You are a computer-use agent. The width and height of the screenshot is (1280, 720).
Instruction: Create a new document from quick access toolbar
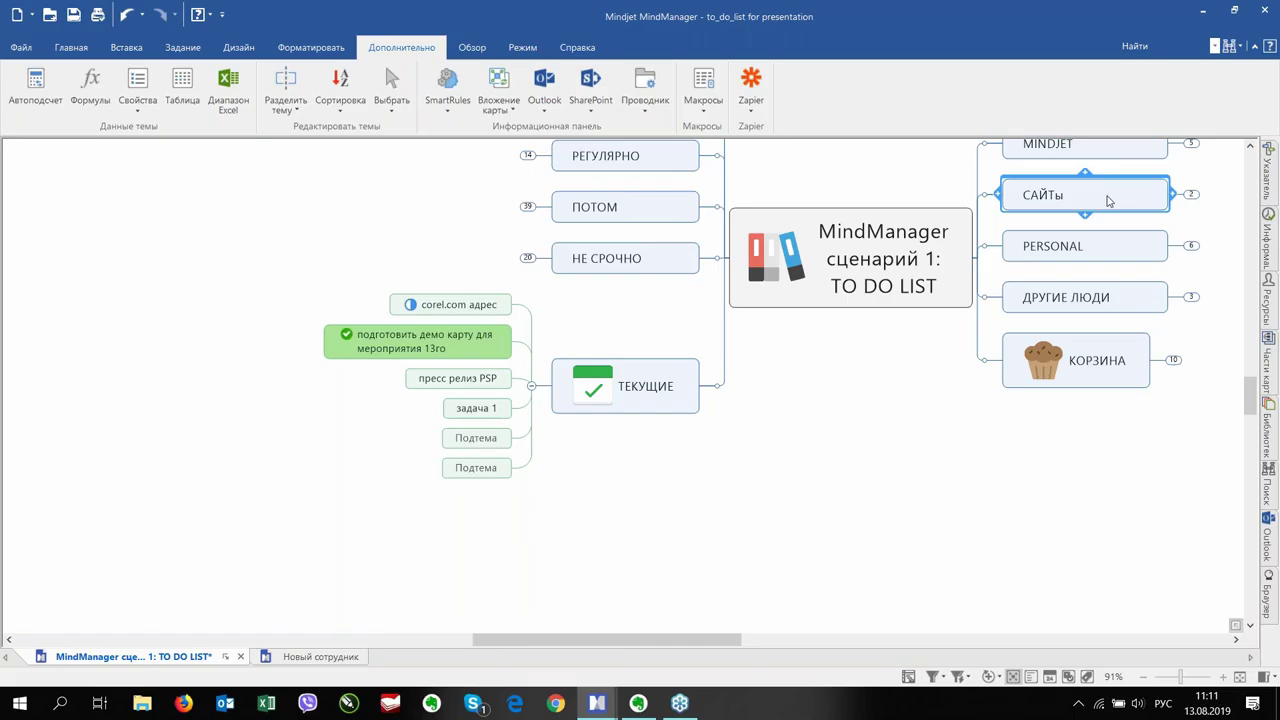click(x=18, y=15)
